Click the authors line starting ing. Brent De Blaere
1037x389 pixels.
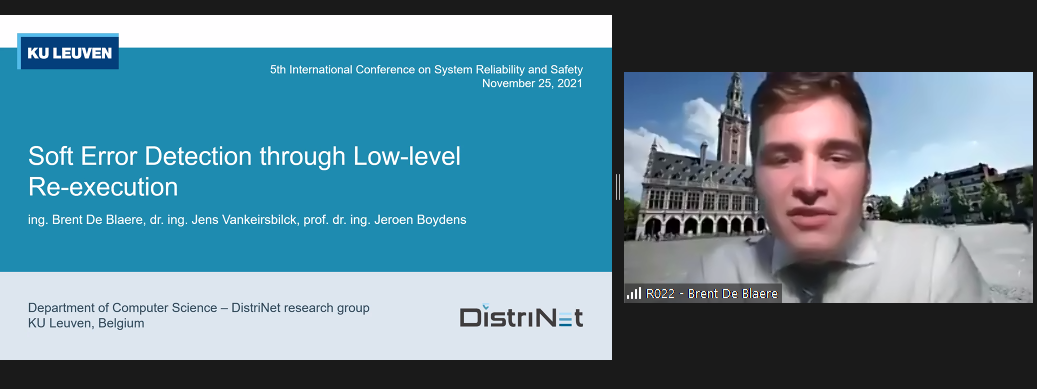(x=247, y=220)
